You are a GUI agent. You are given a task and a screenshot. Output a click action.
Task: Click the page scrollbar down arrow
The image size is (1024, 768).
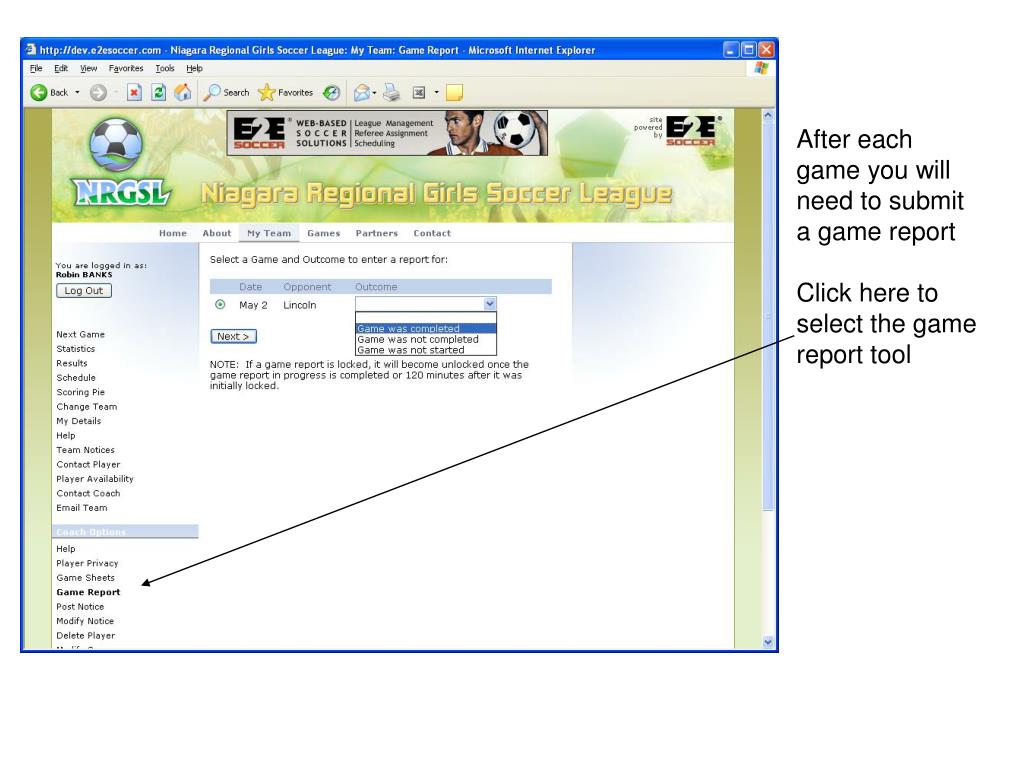pyautogui.click(x=768, y=642)
